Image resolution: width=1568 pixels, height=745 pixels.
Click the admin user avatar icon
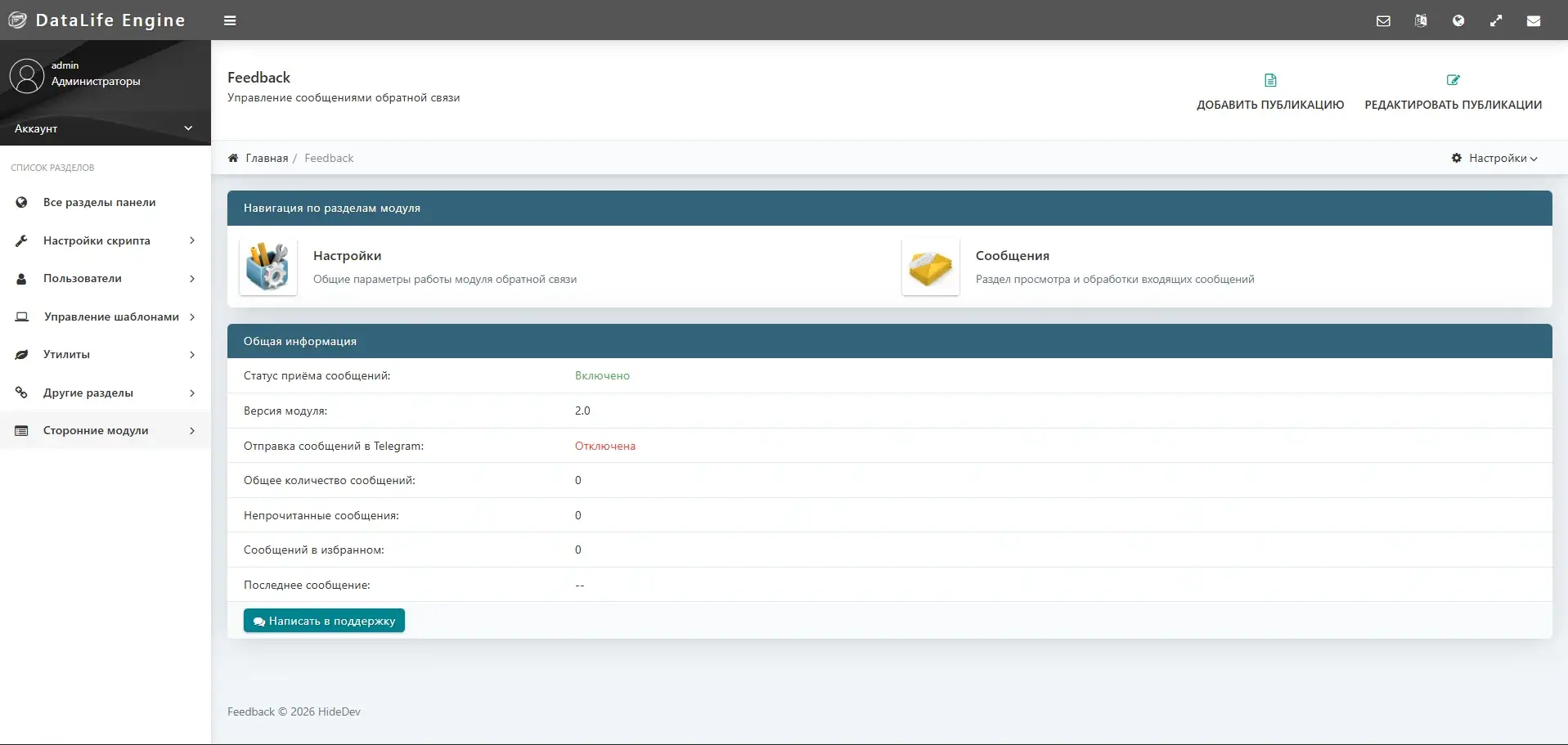(27, 76)
